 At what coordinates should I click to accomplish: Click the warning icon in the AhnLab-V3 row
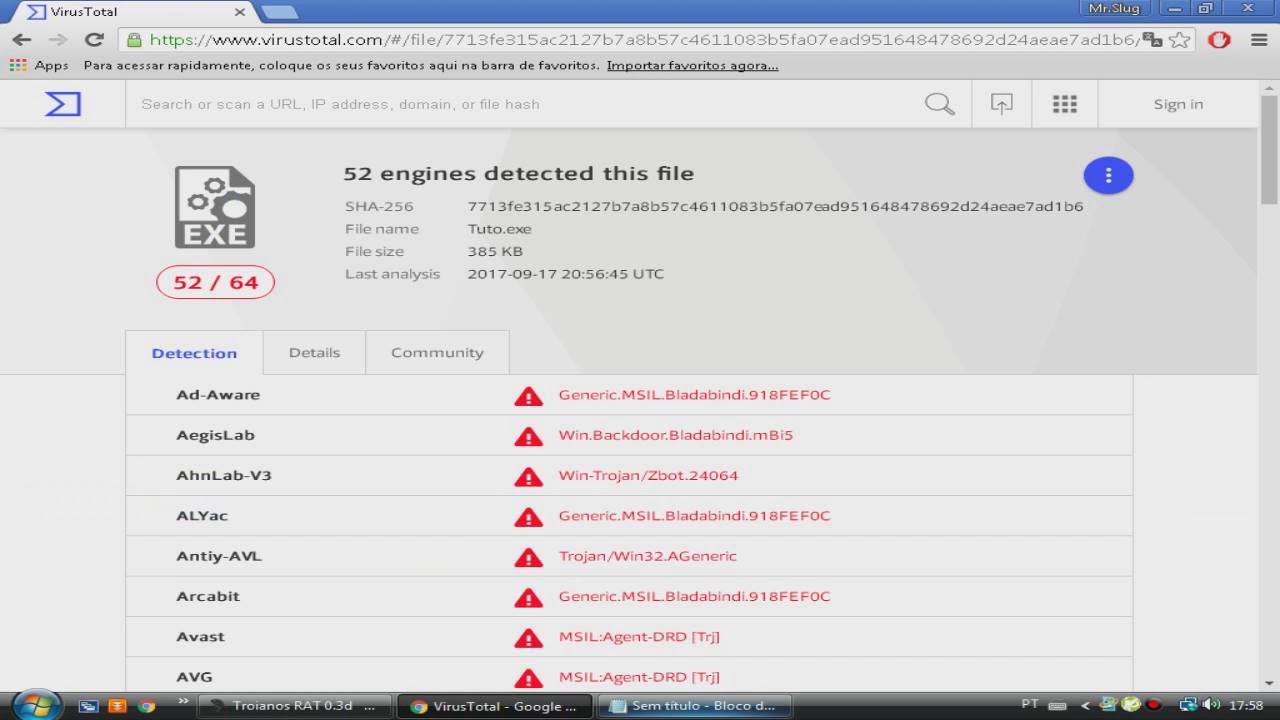pos(528,476)
